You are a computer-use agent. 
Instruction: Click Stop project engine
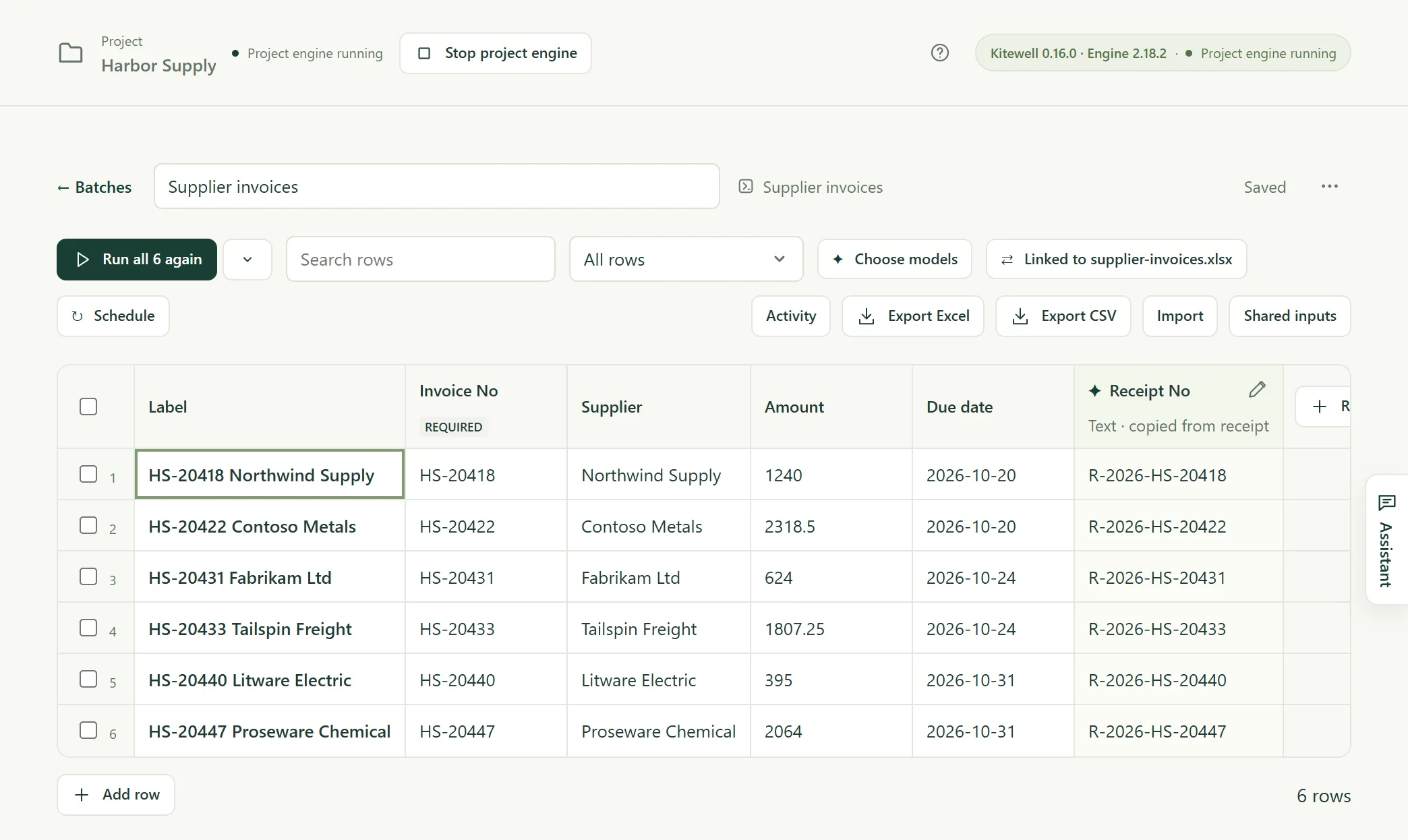click(x=496, y=53)
